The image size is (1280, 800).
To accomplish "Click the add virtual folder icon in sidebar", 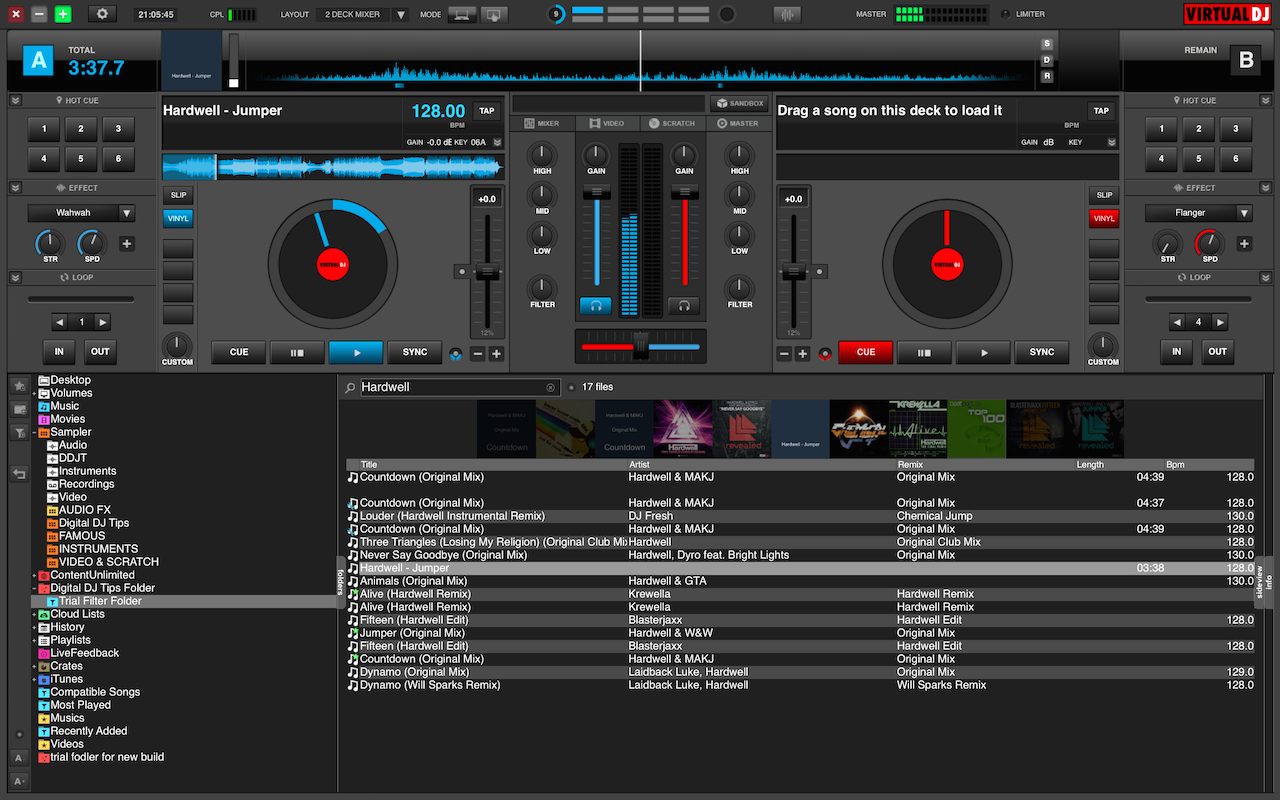I will (19, 409).
